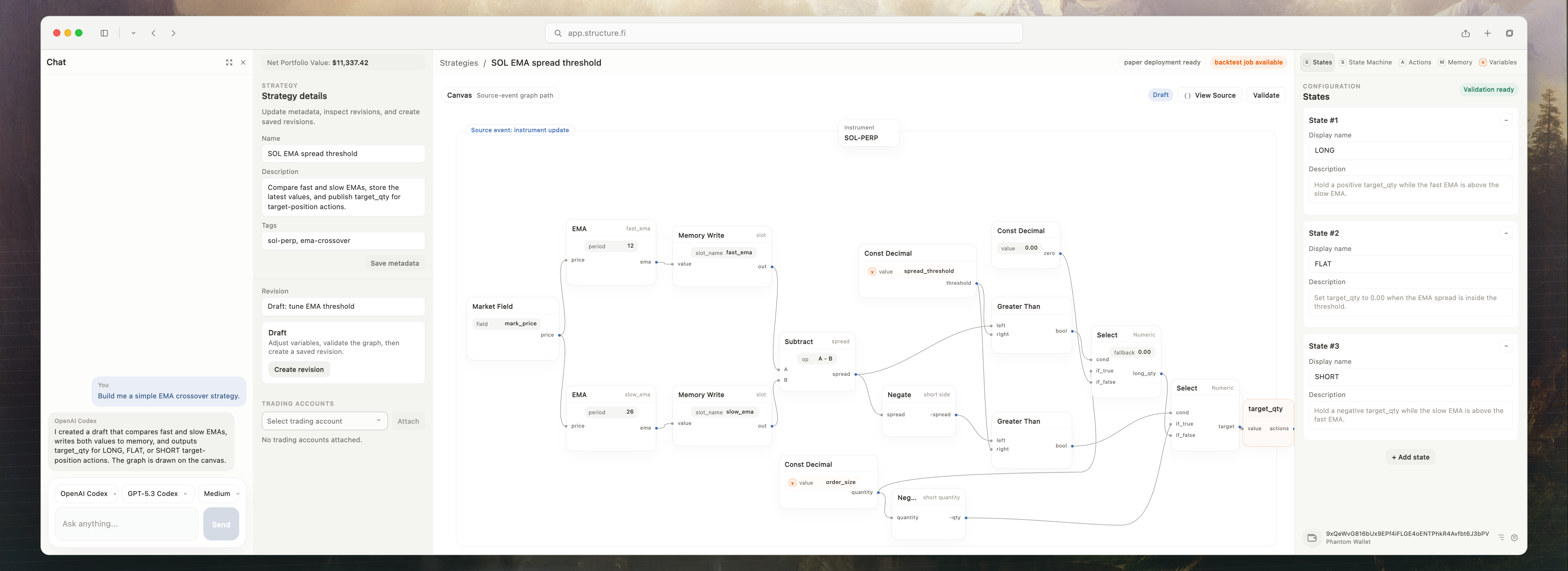
Task: Click period value 26 in slow EMA
Action: pyautogui.click(x=630, y=412)
